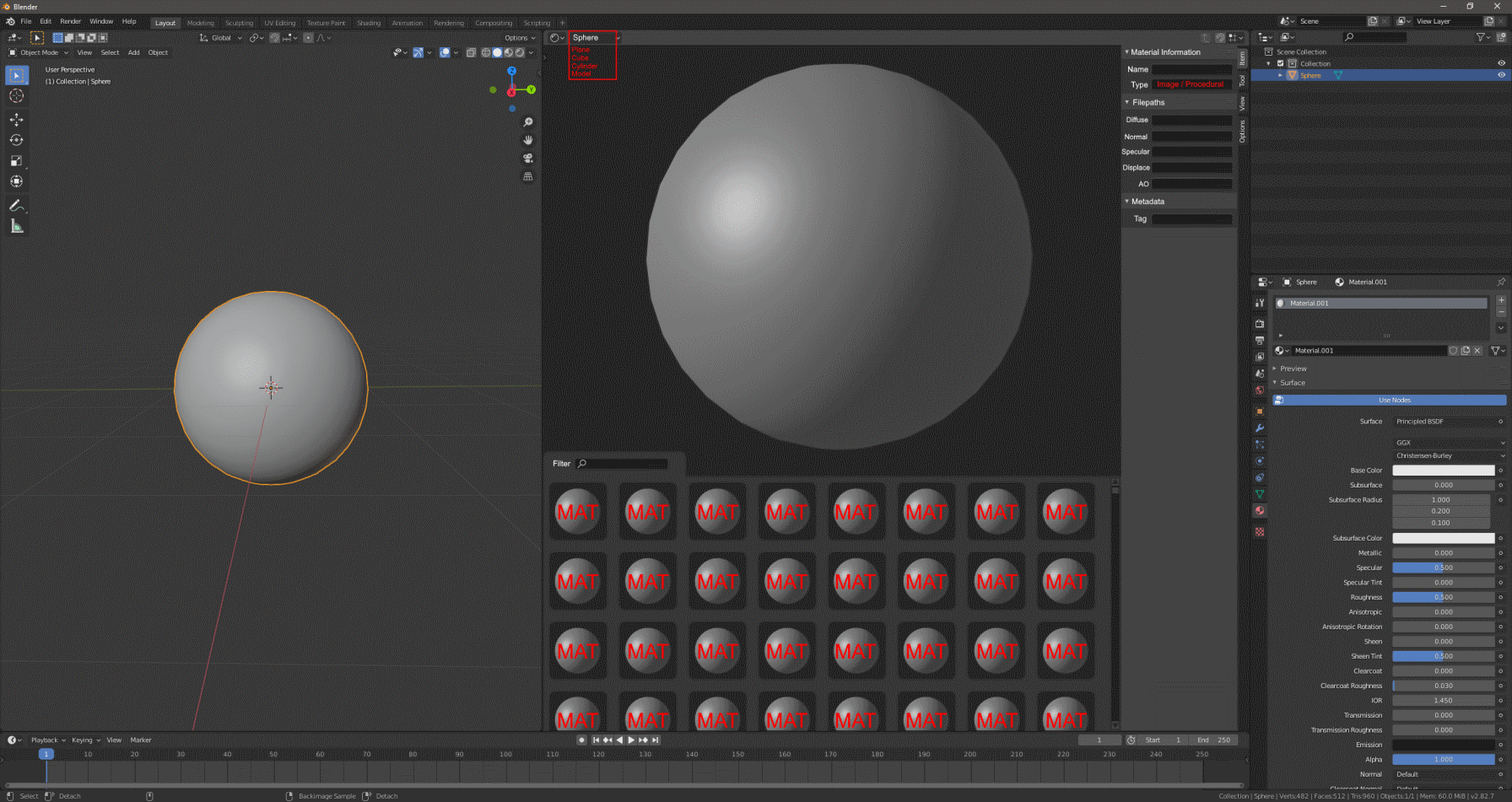Toggle the auto keying record button
Viewport: 1512px width, 802px height.
(x=581, y=740)
